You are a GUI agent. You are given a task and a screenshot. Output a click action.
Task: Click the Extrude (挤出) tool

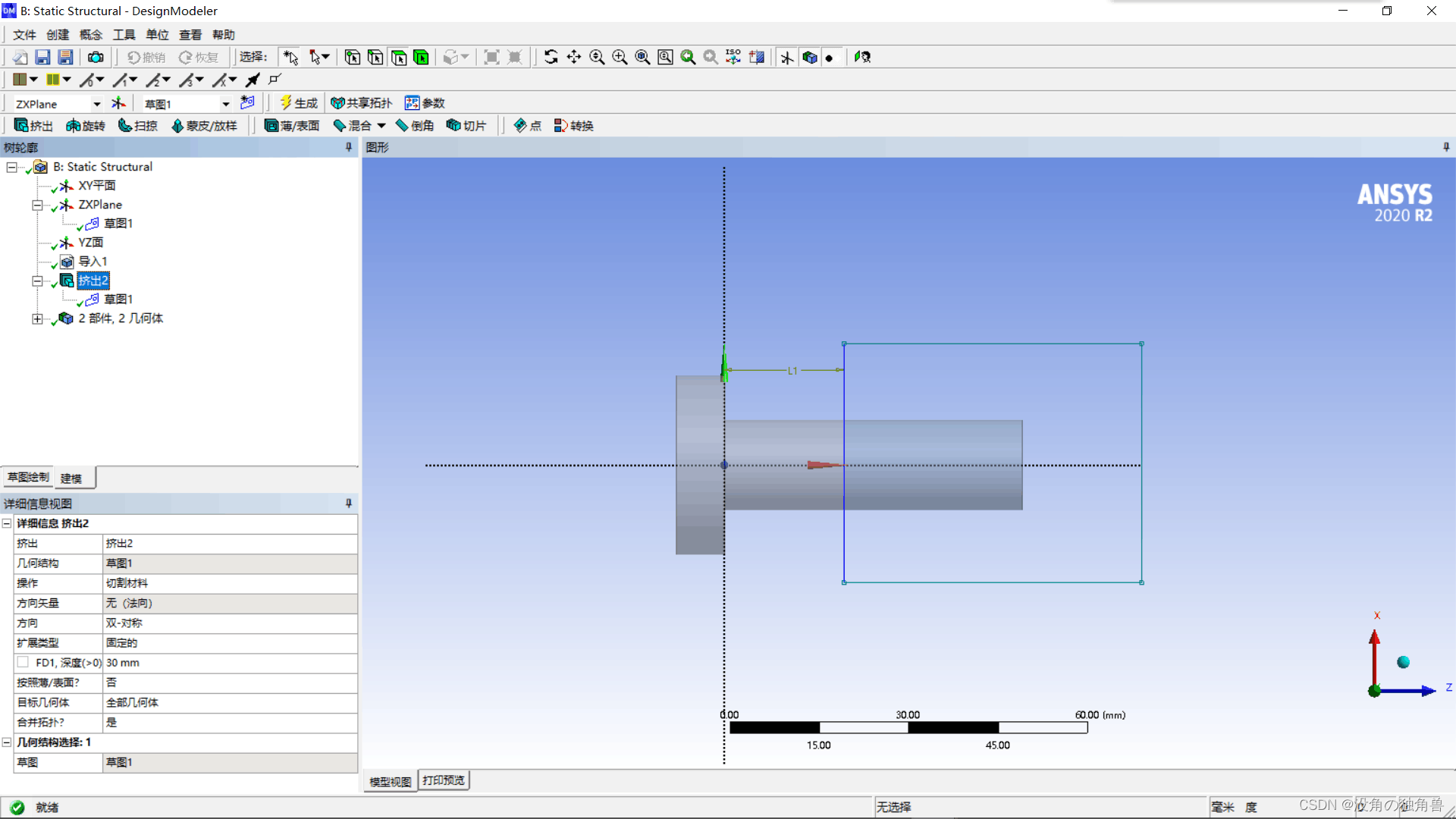pos(33,126)
